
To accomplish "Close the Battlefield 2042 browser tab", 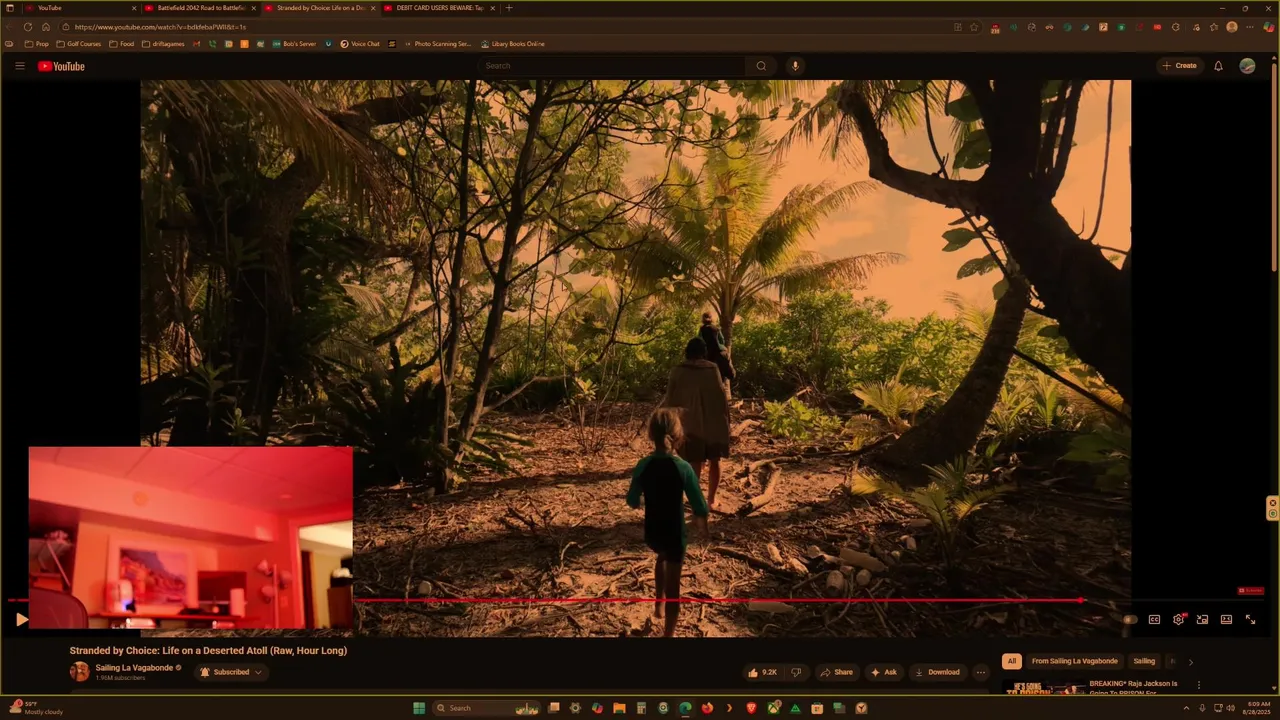I will 253,8.
